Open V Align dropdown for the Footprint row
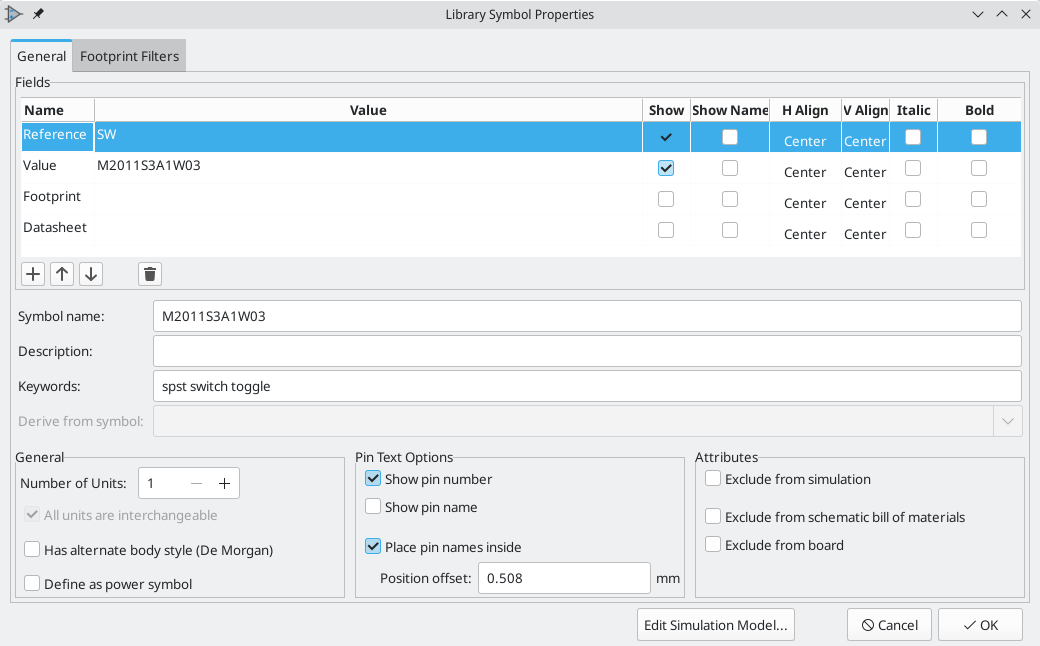Image resolution: width=1040 pixels, height=646 pixels. (865, 203)
